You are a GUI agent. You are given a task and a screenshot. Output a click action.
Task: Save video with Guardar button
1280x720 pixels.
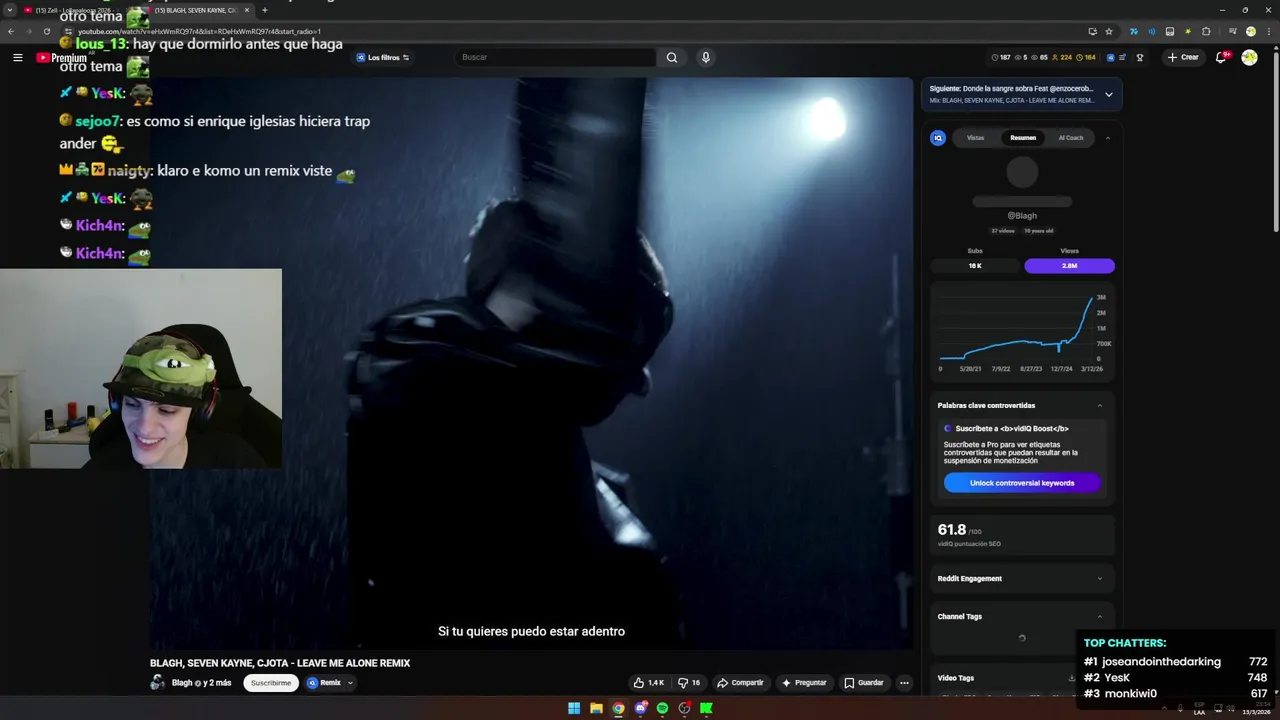[864, 683]
